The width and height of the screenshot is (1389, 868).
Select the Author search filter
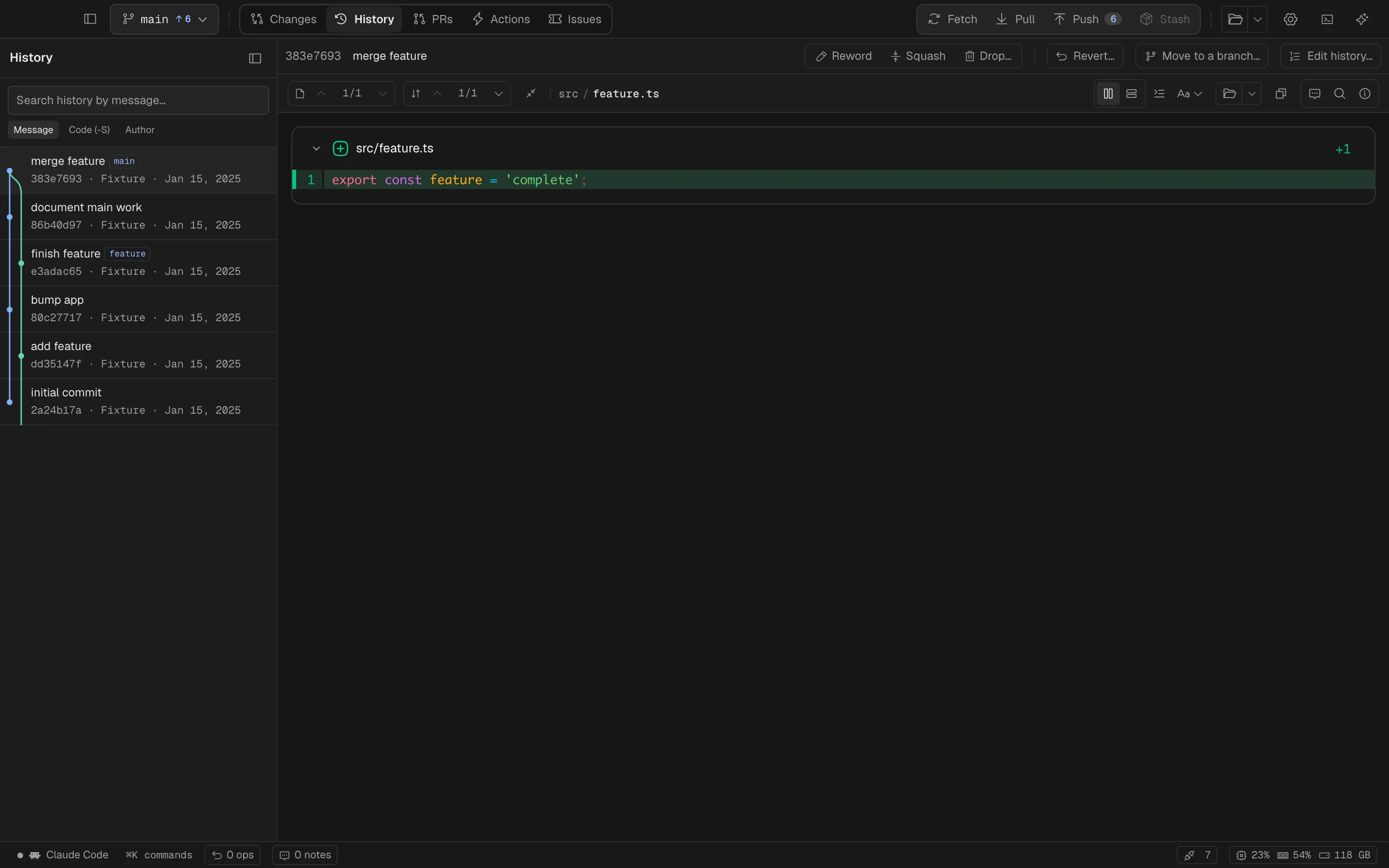click(x=140, y=130)
